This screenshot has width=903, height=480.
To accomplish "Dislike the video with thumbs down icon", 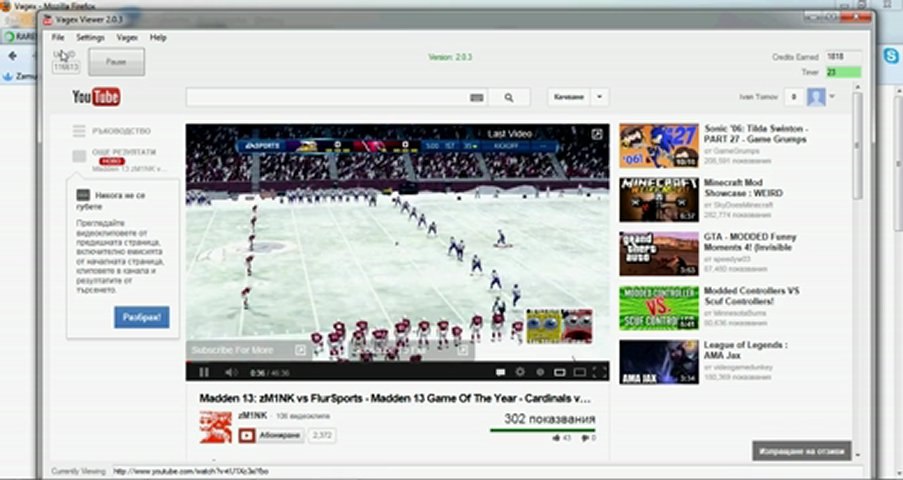I will (x=585, y=439).
